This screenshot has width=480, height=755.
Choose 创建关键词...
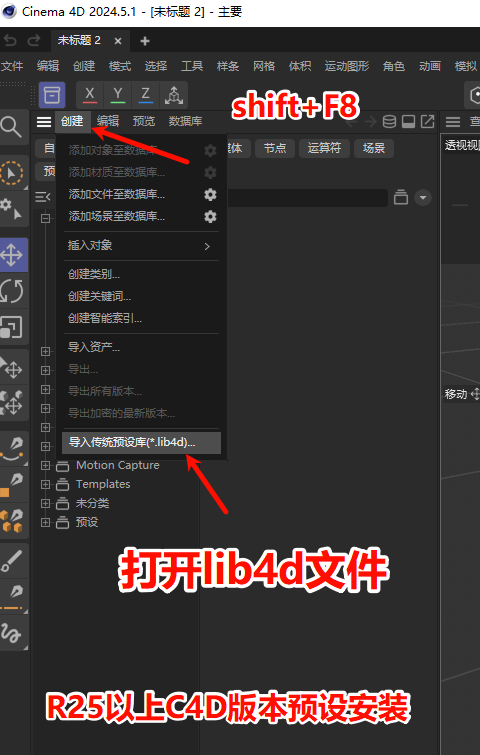pos(142,297)
